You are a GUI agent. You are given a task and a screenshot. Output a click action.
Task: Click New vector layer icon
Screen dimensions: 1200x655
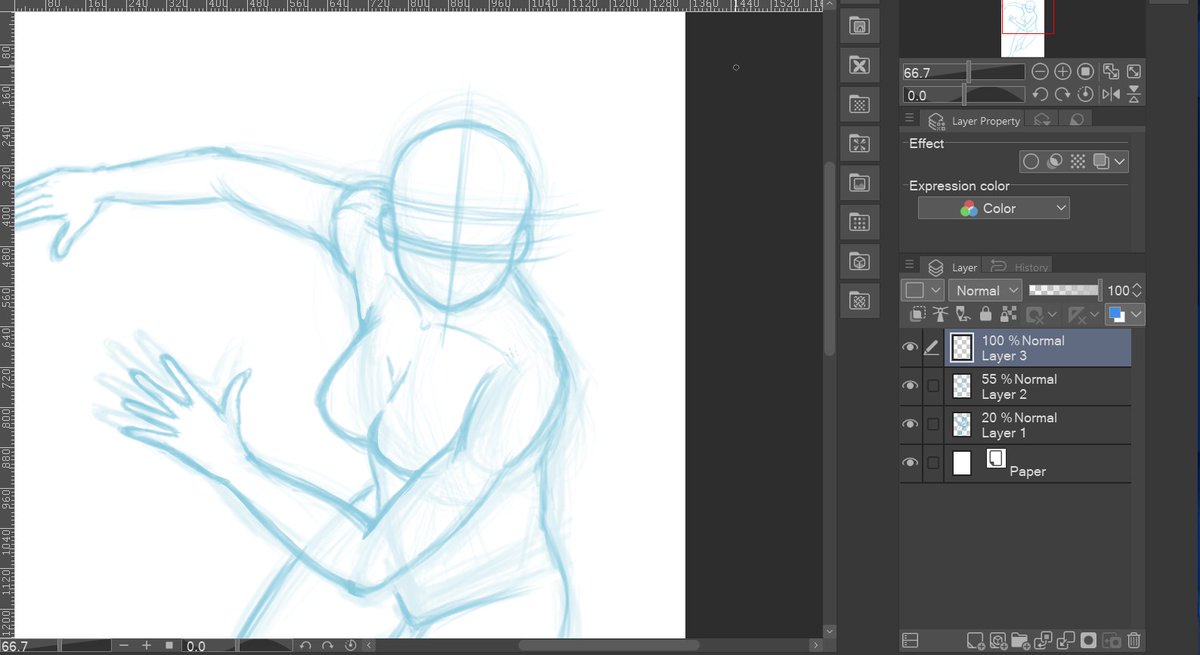tap(998, 640)
